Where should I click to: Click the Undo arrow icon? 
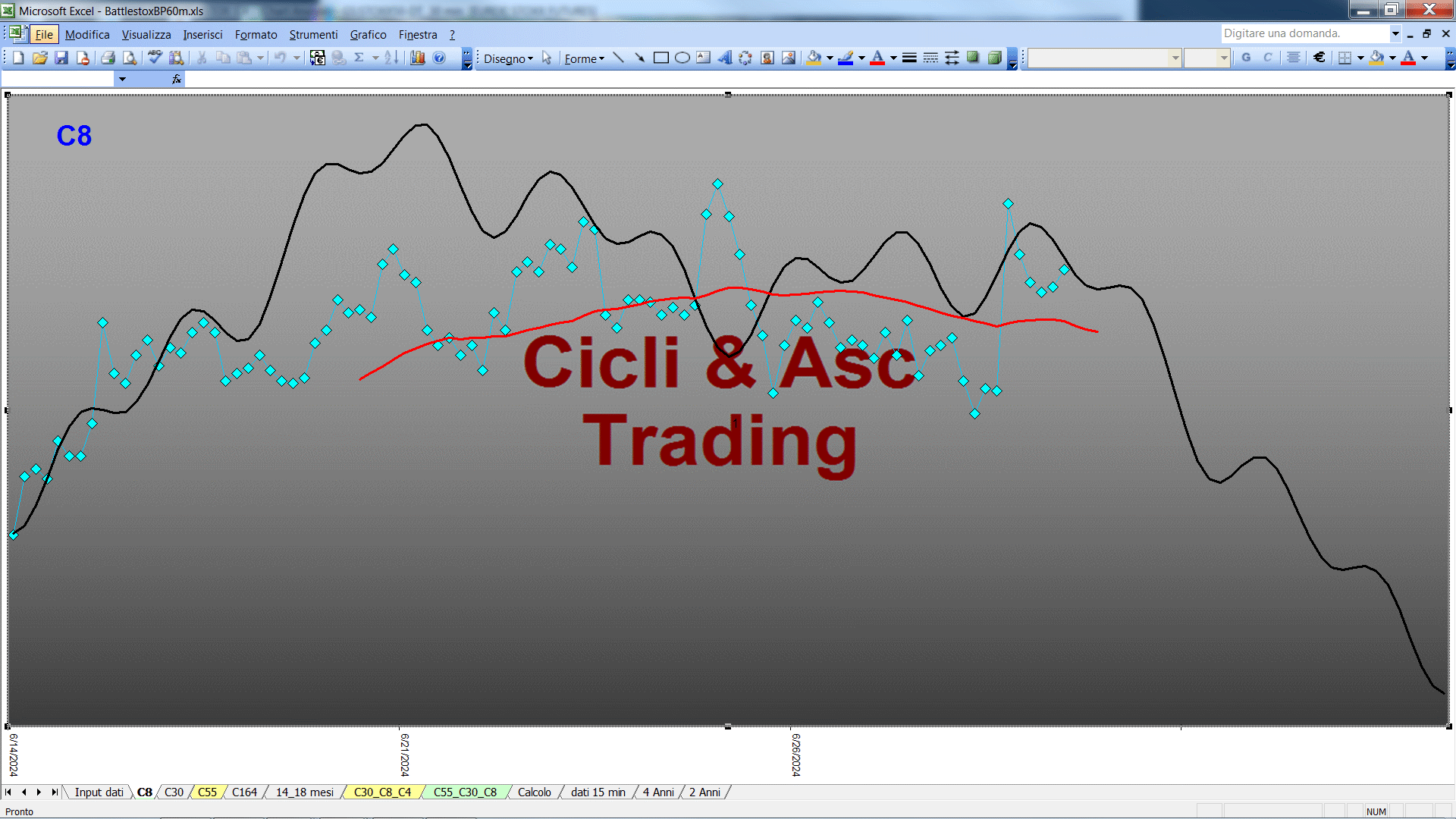281,58
